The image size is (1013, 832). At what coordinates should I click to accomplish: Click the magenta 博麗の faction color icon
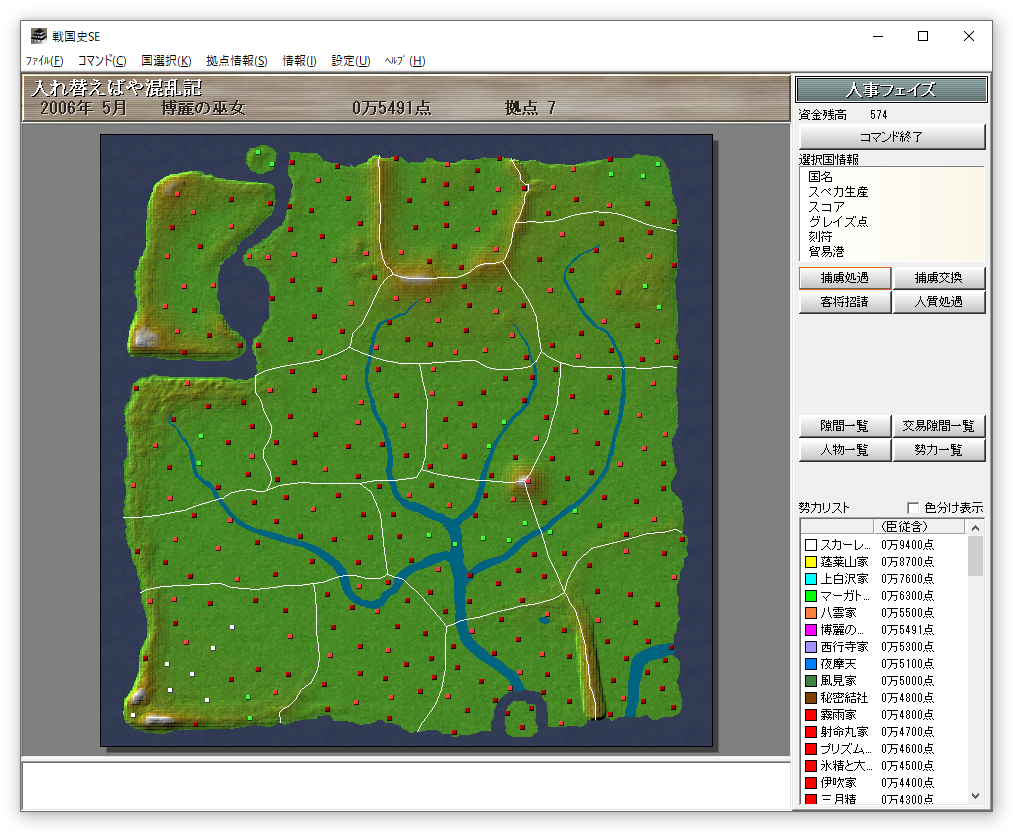click(811, 630)
